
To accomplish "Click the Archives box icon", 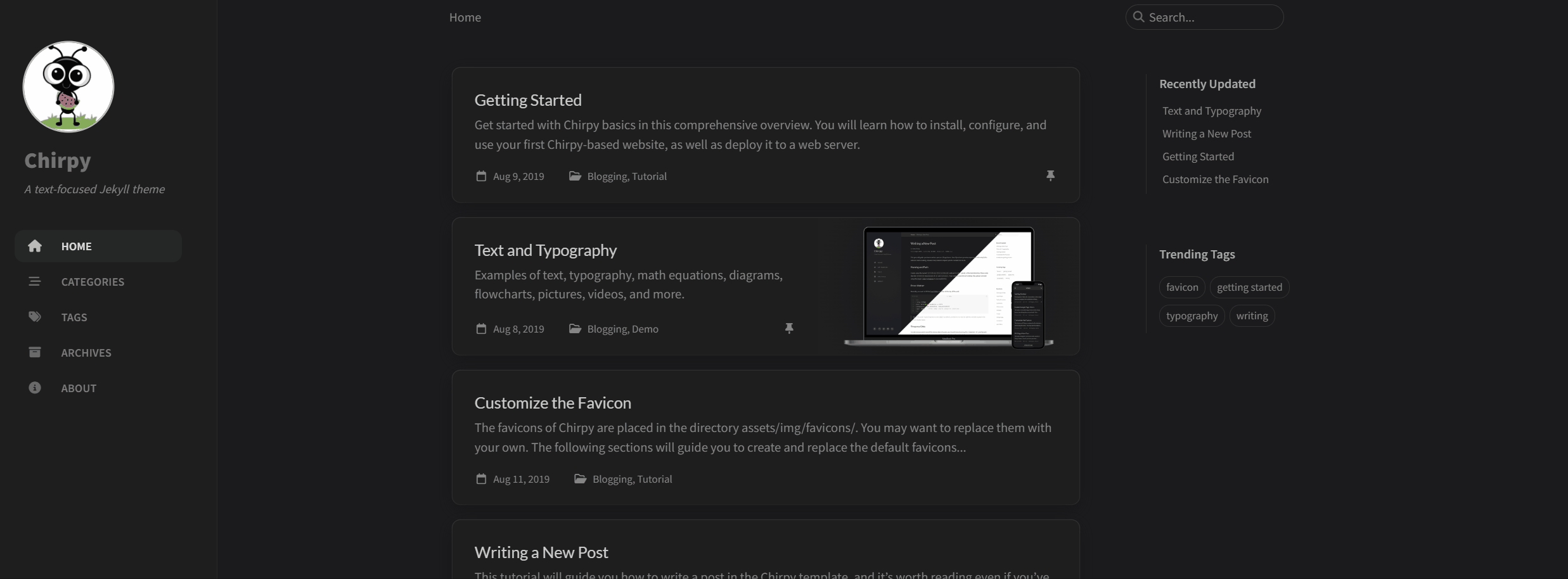I will click(x=35, y=352).
